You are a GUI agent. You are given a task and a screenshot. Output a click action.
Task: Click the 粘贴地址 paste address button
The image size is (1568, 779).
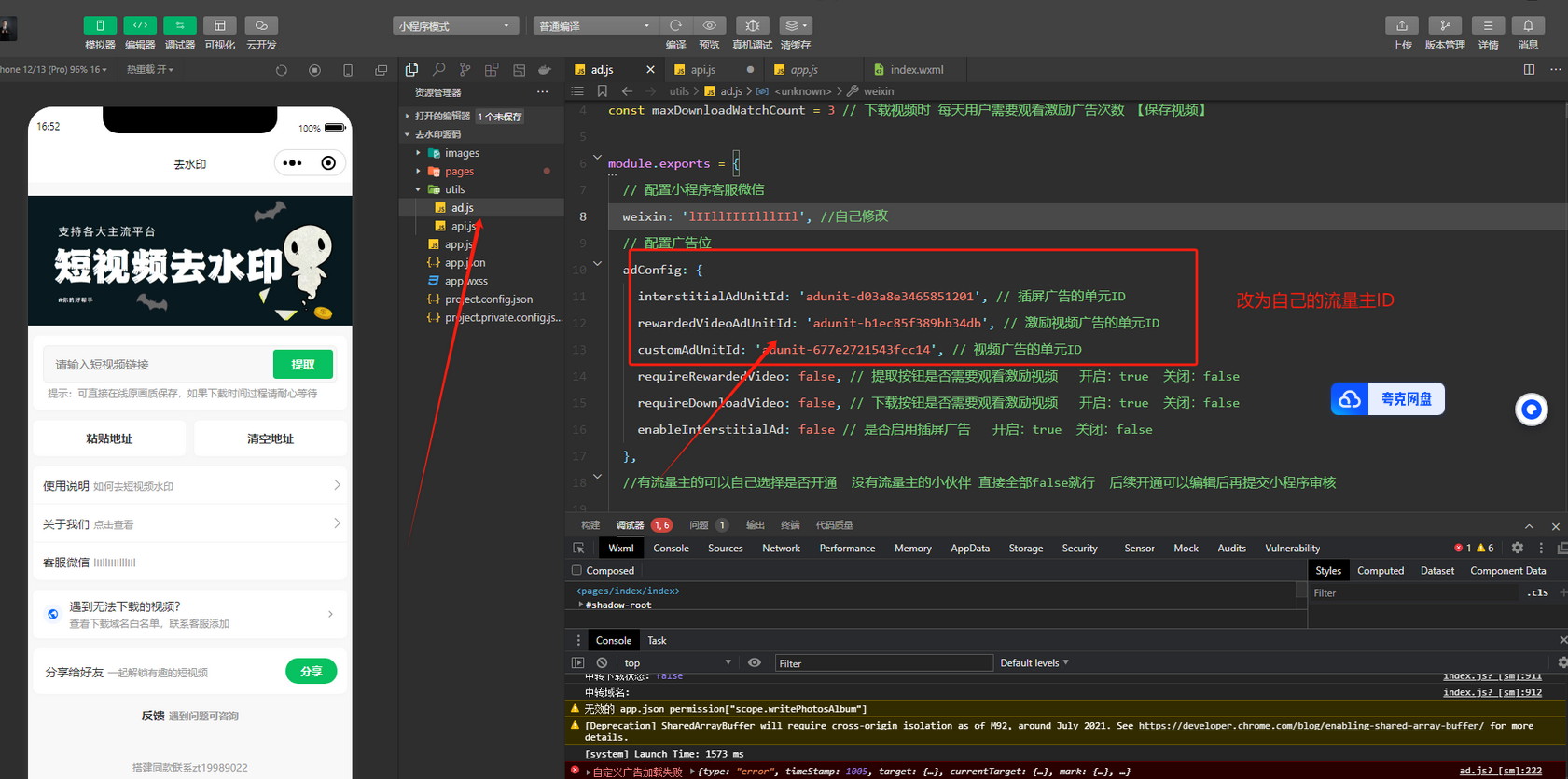coord(109,438)
